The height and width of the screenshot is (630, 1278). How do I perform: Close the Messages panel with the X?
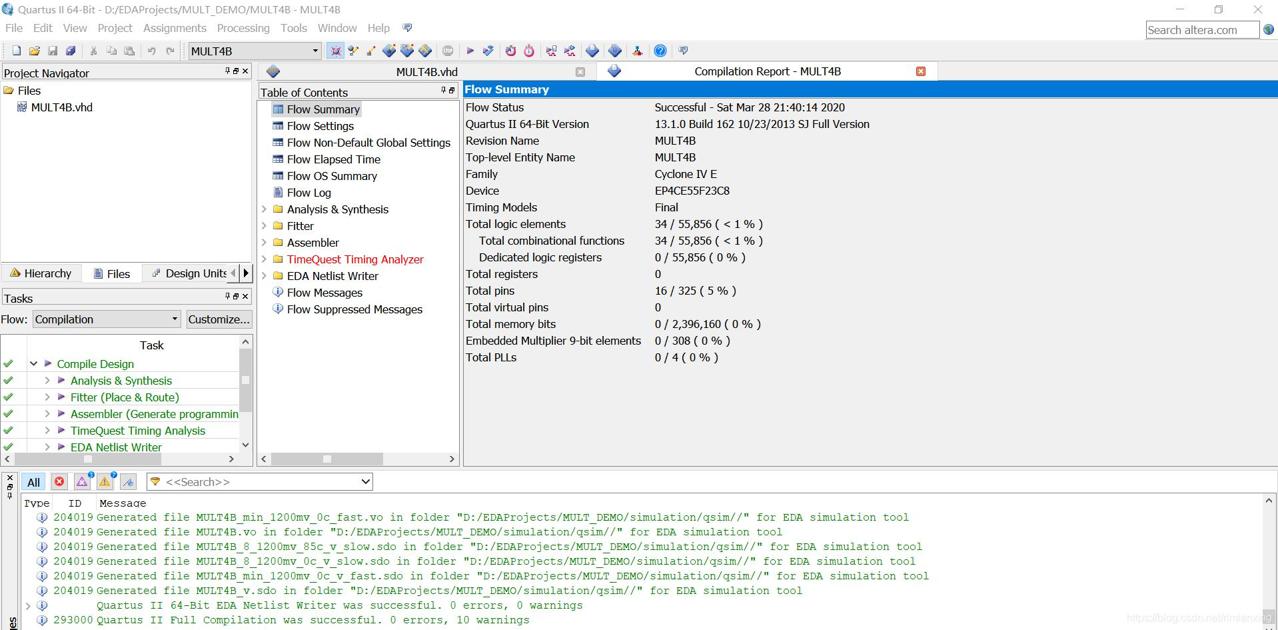click(x=10, y=478)
